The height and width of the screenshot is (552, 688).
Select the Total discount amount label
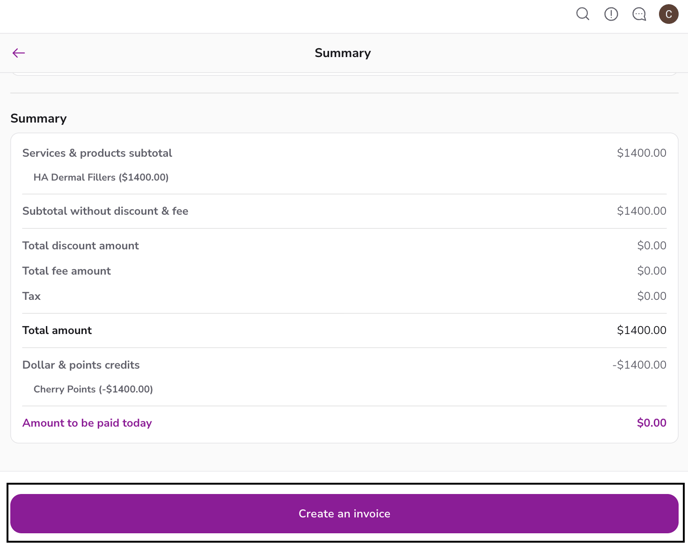click(x=80, y=246)
